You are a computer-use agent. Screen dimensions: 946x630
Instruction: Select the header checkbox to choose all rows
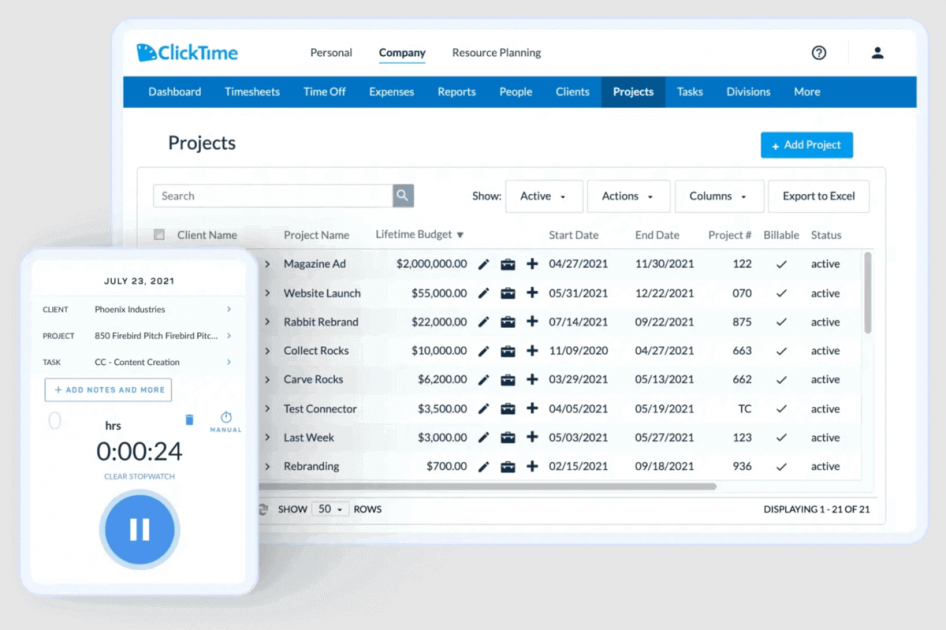(x=157, y=234)
